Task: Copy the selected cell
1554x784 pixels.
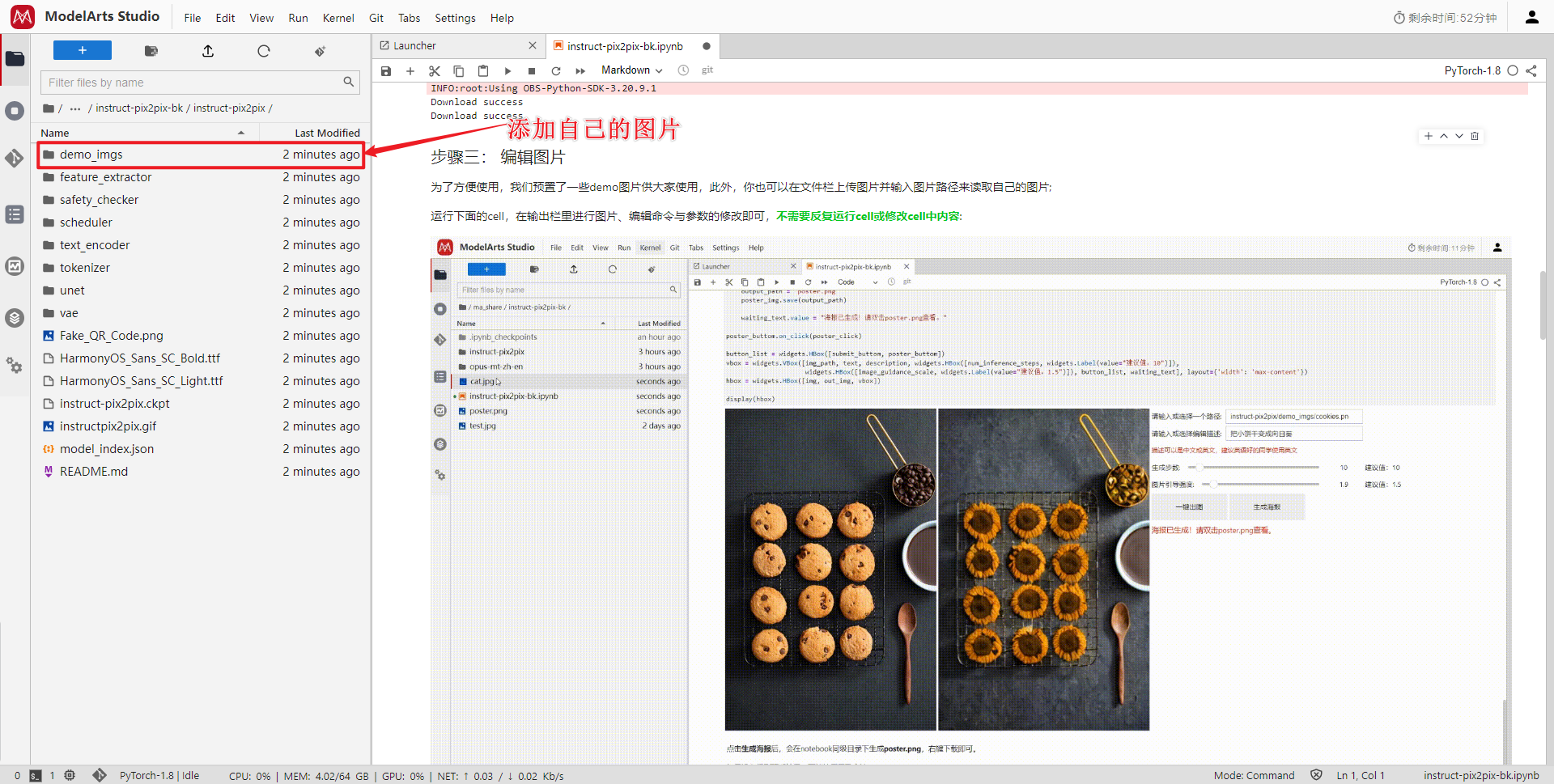Action: click(x=459, y=71)
